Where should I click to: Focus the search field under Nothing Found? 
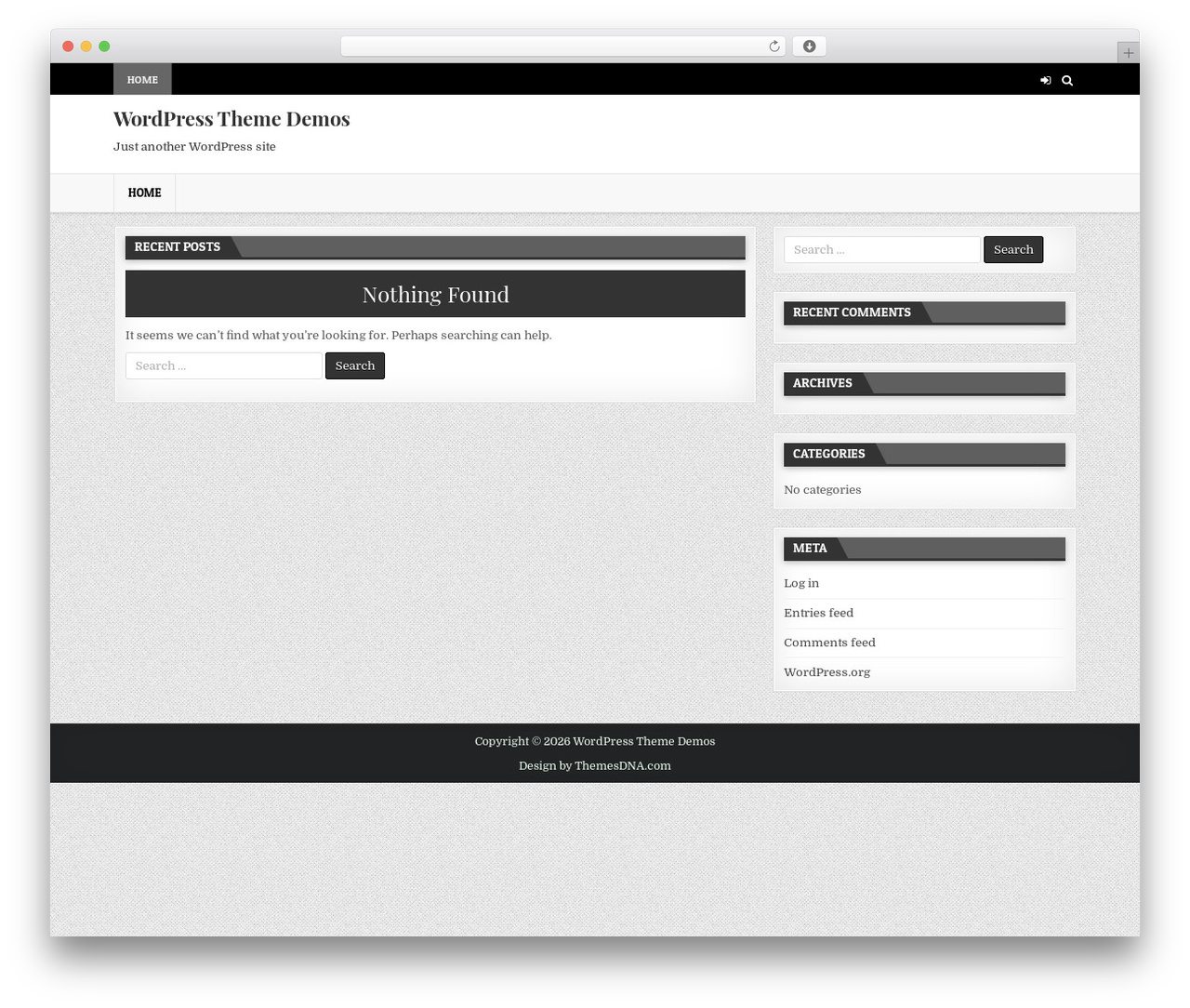click(x=224, y=365)
